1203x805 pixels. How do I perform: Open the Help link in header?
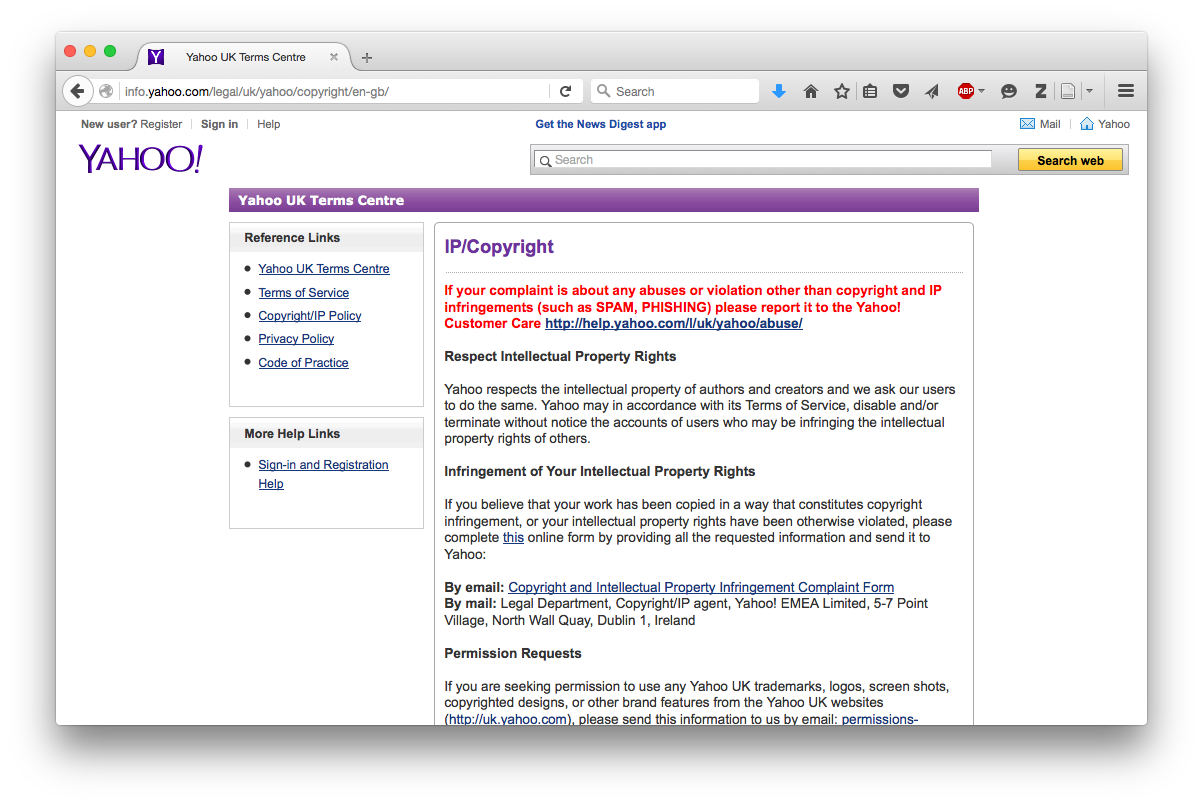pos(268,124)
